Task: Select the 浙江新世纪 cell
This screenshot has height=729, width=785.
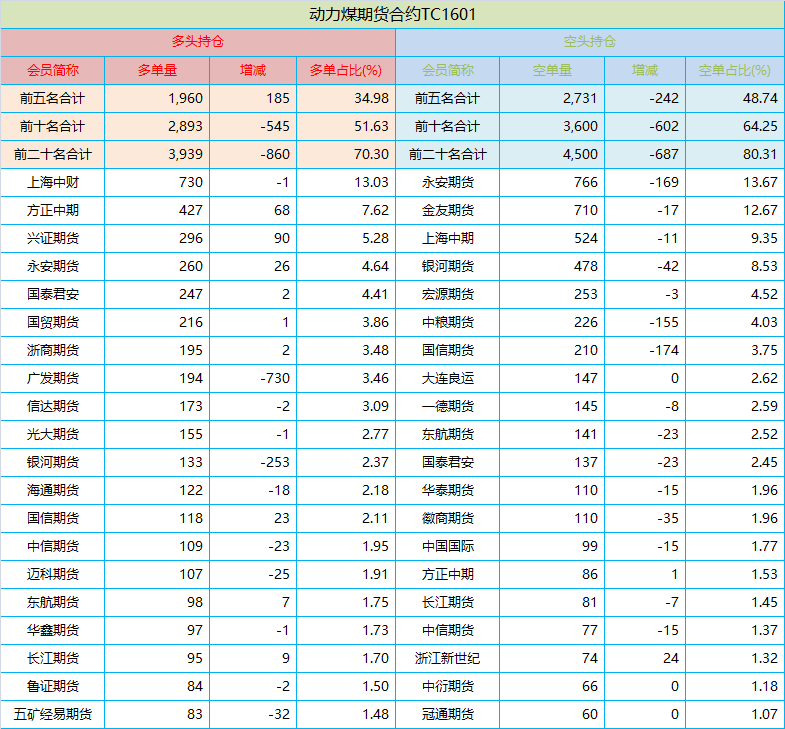Action: click(448, 658)
